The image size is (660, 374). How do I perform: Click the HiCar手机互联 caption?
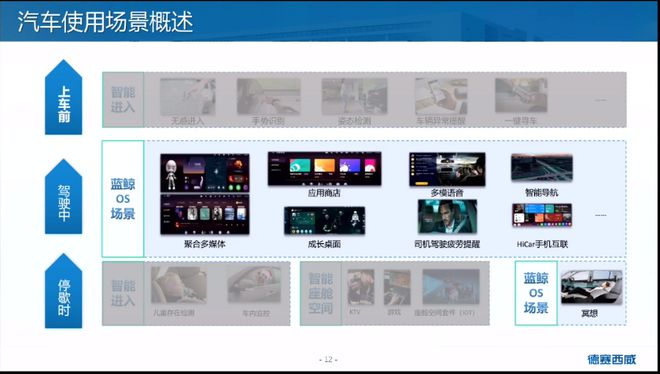click(542, 244)
